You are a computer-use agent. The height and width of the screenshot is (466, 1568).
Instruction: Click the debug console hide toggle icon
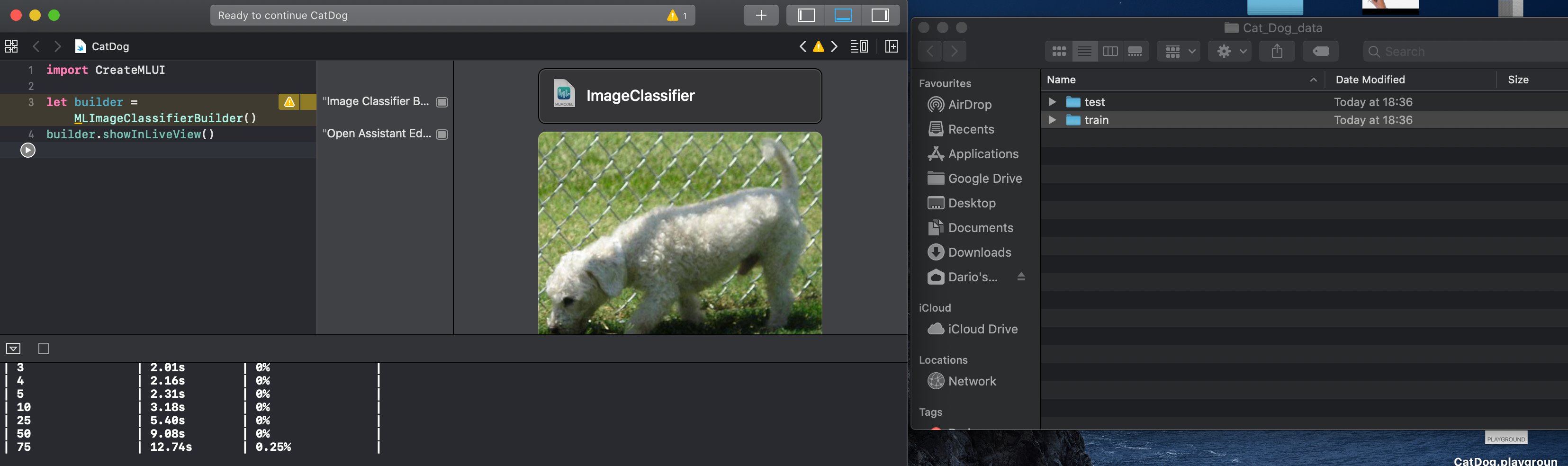pos(13,349)
